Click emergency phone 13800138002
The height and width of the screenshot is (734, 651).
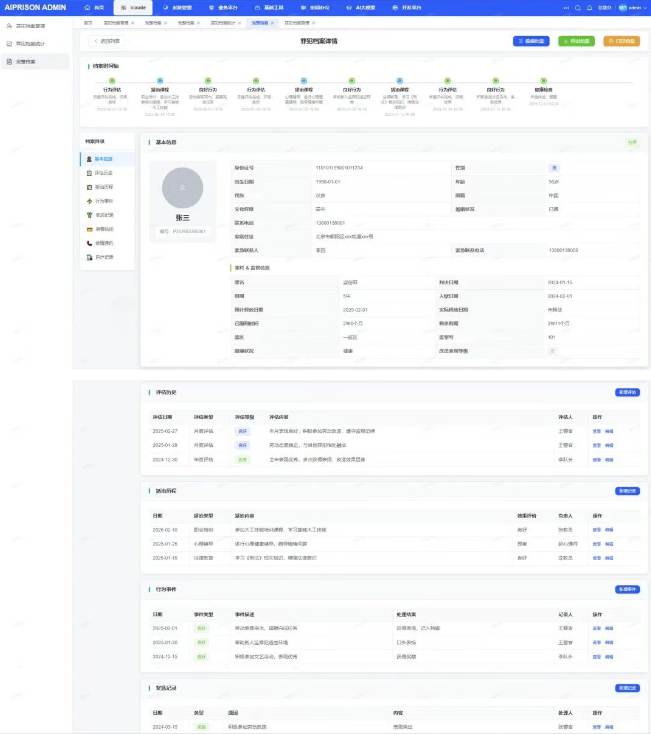(x=563, y=250)
